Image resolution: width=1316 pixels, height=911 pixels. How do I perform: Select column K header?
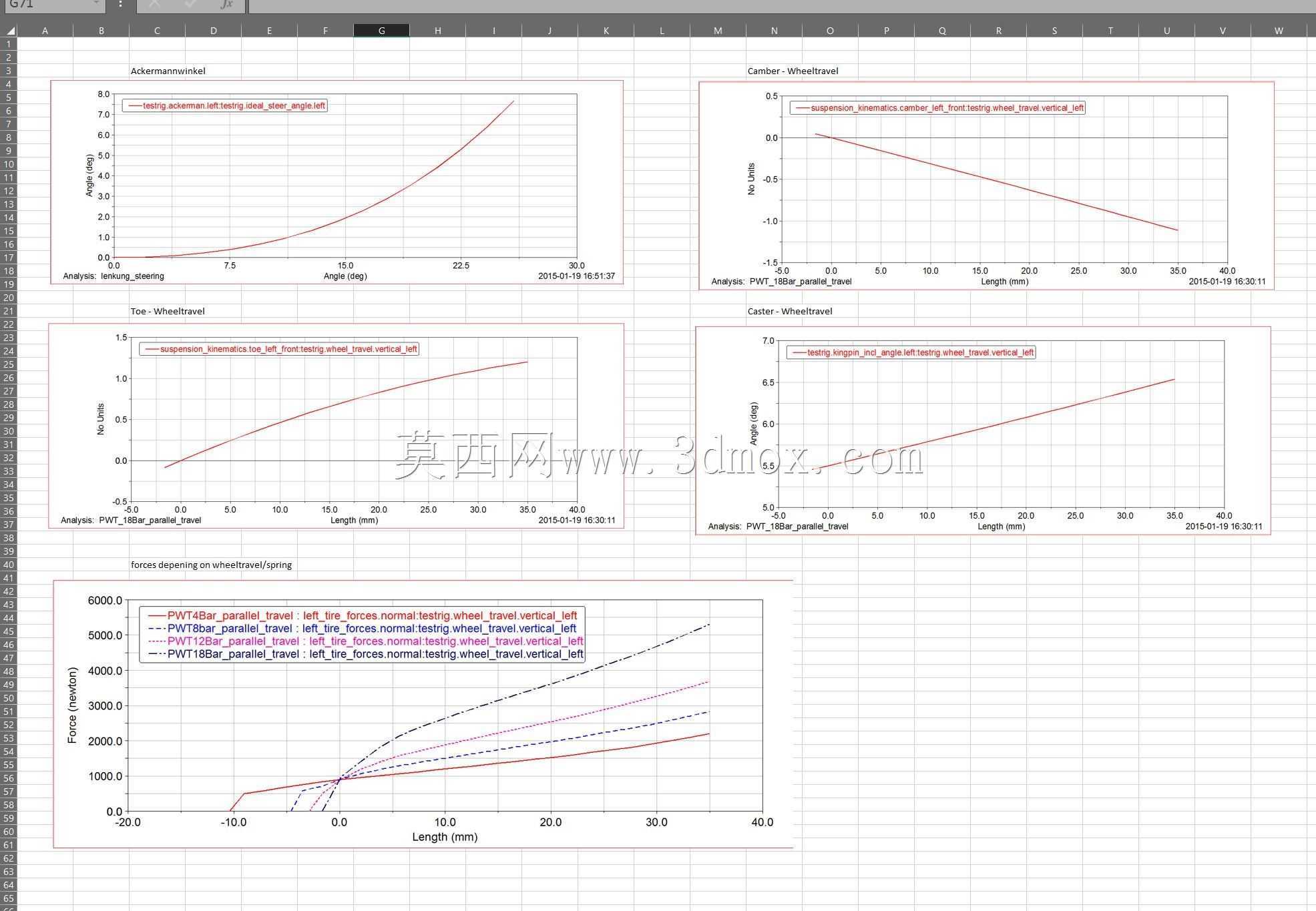tap(606, 30)
